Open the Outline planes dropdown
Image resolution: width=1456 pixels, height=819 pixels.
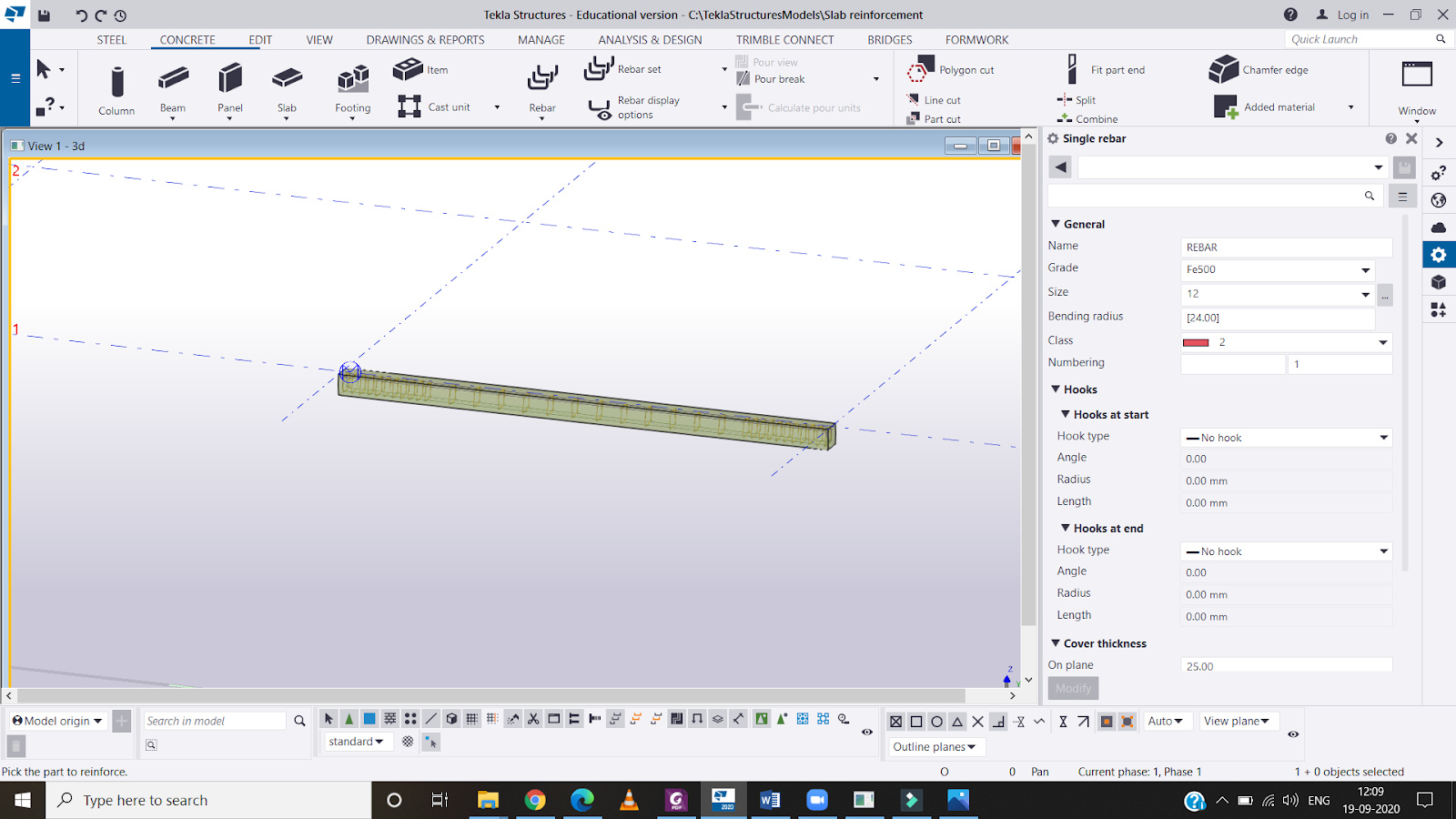pyautogui.click(x=935, y=747)
